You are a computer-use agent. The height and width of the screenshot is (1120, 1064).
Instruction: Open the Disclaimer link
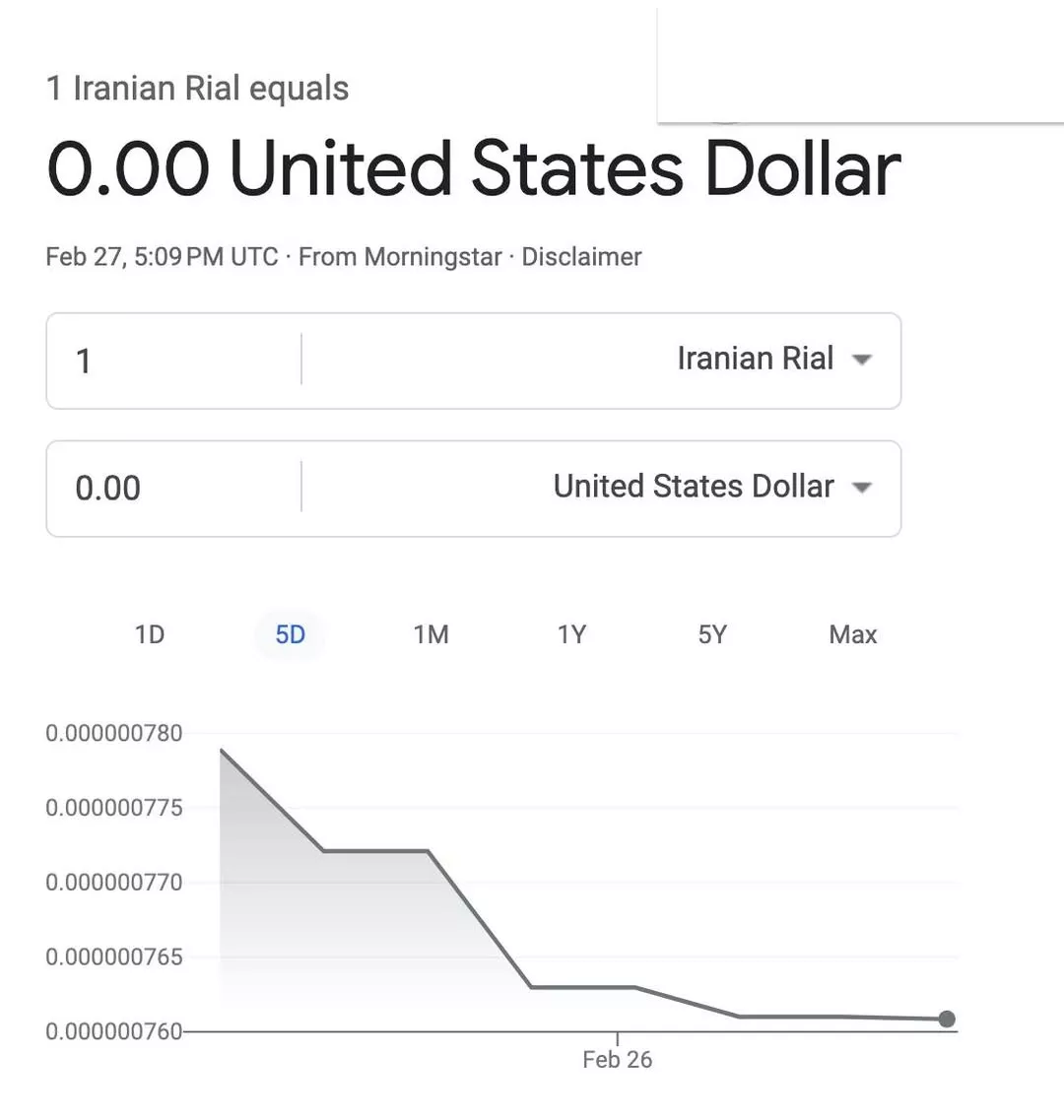581,257
